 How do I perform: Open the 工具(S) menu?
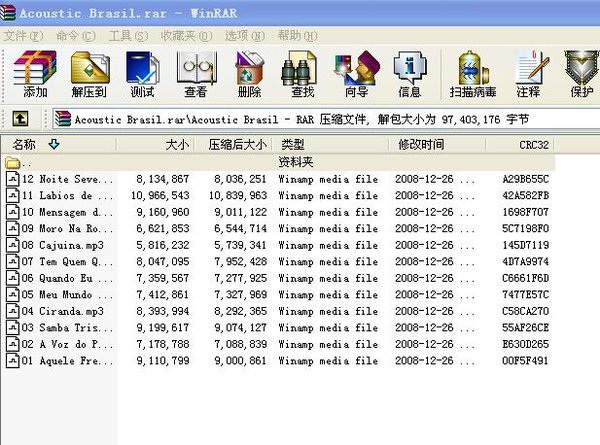pyautogui.click(x=129, y=36)
